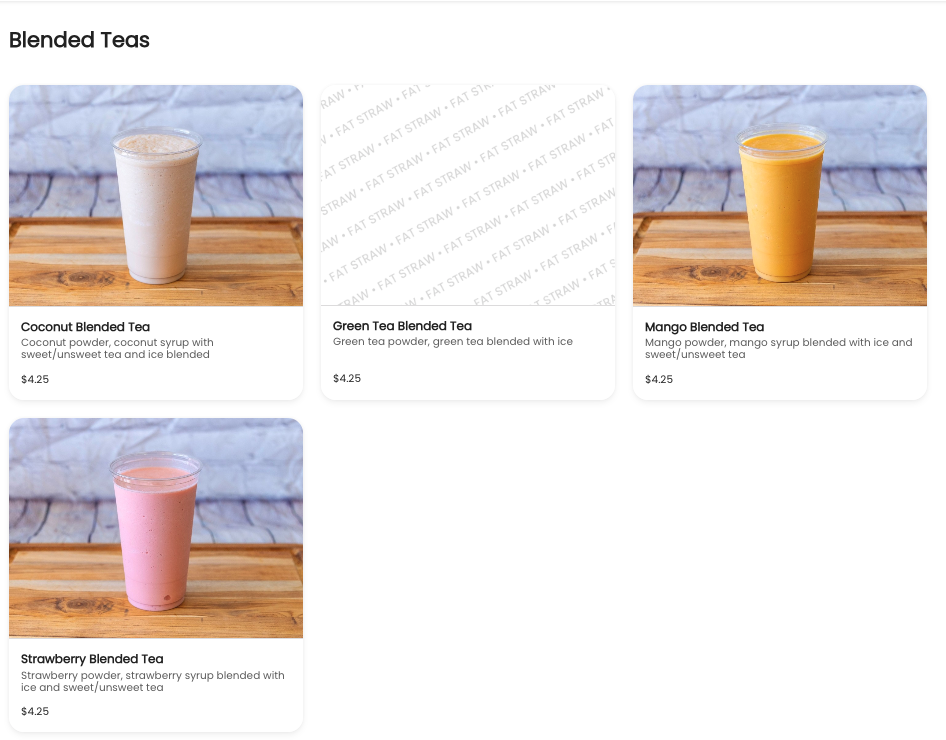The image size is (946, 740).
Task: Click the $4.25 price under Strawberry tea
Action: tap(35, 711)
